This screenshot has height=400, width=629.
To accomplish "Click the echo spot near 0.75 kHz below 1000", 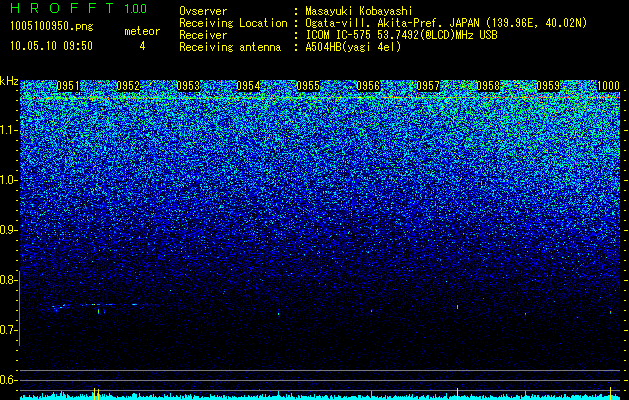I will (x=610, y=312).
